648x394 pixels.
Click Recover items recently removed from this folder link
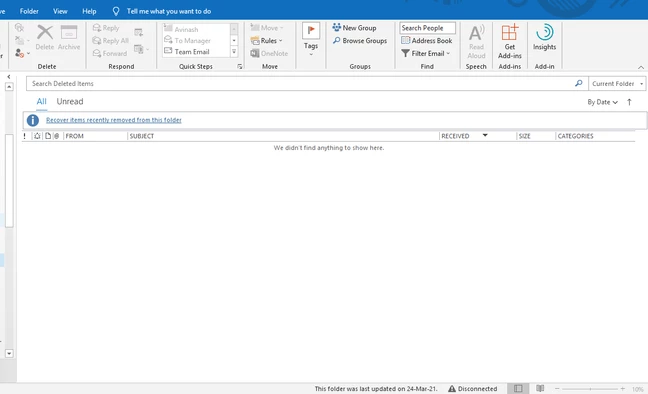click(114, 120)
